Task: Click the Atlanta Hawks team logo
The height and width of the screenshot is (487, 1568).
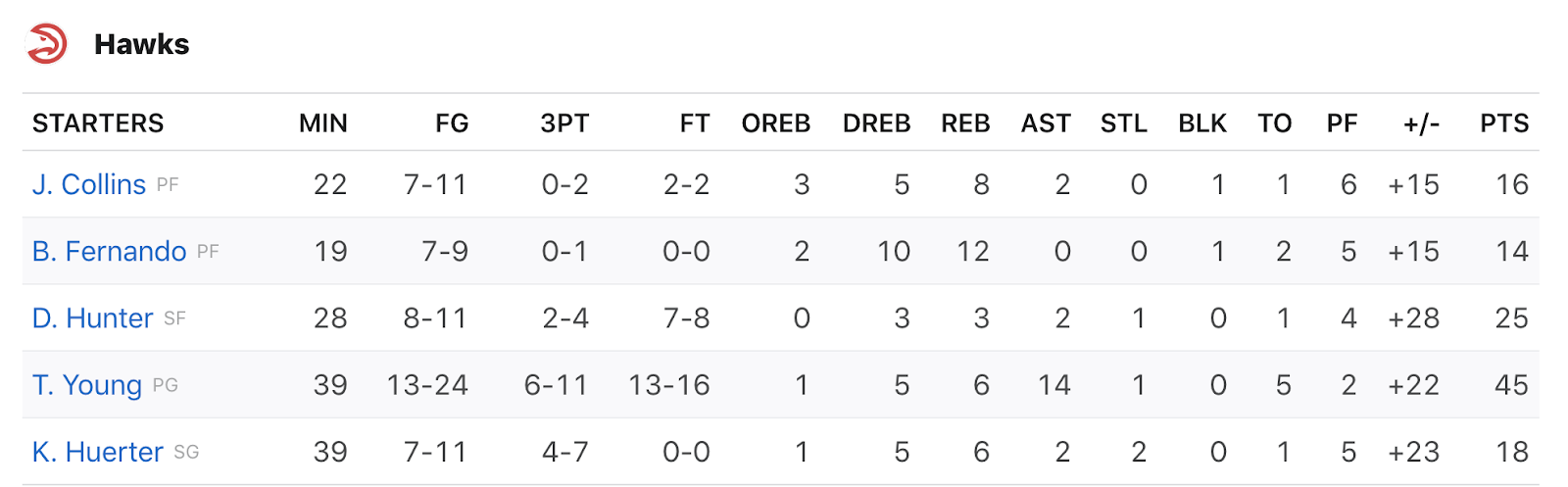Action: [47, 44]
